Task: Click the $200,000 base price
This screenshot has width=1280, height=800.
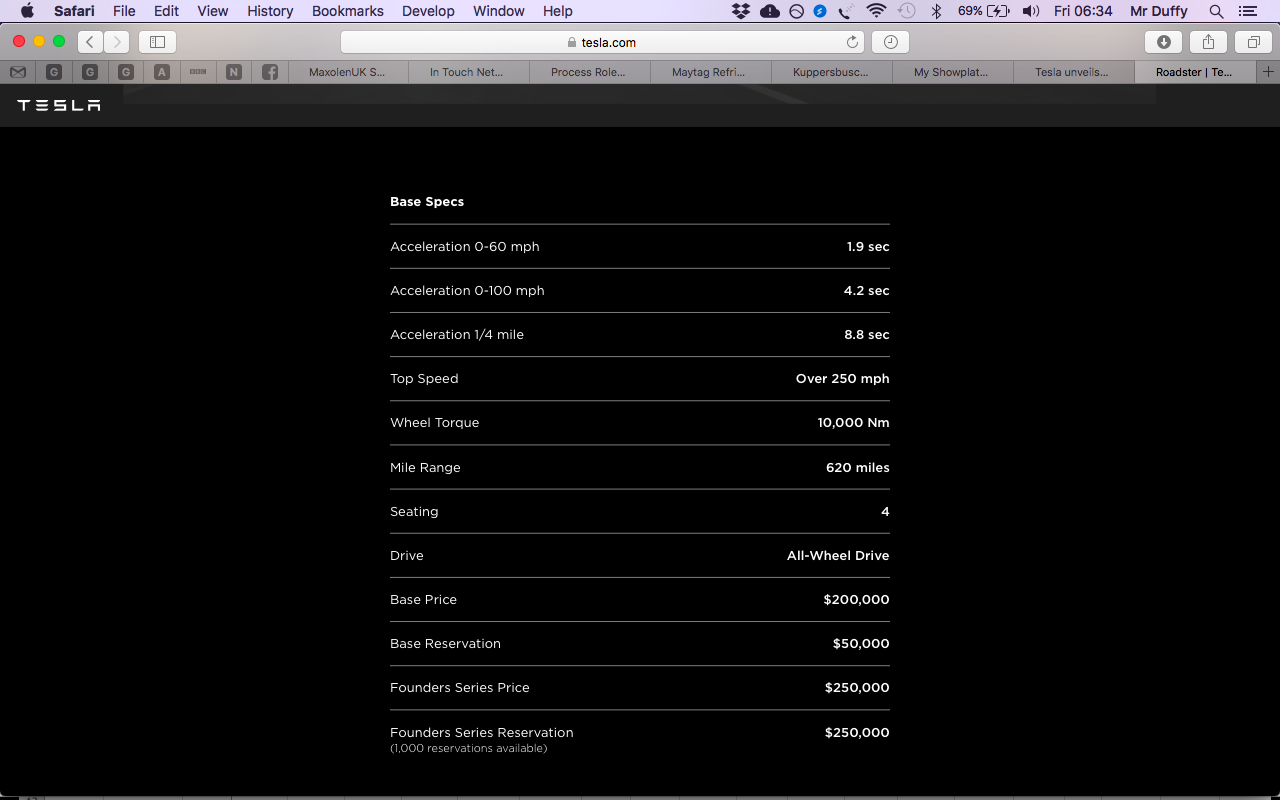Action: pos(857,600)
